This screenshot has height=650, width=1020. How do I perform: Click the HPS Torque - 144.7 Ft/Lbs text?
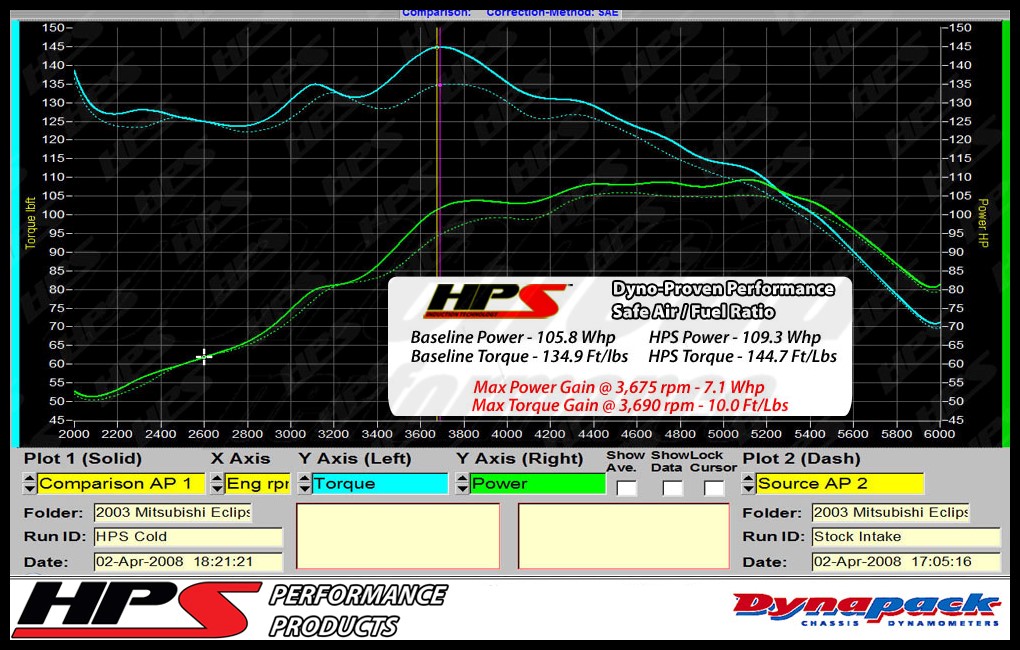[742, 356]
